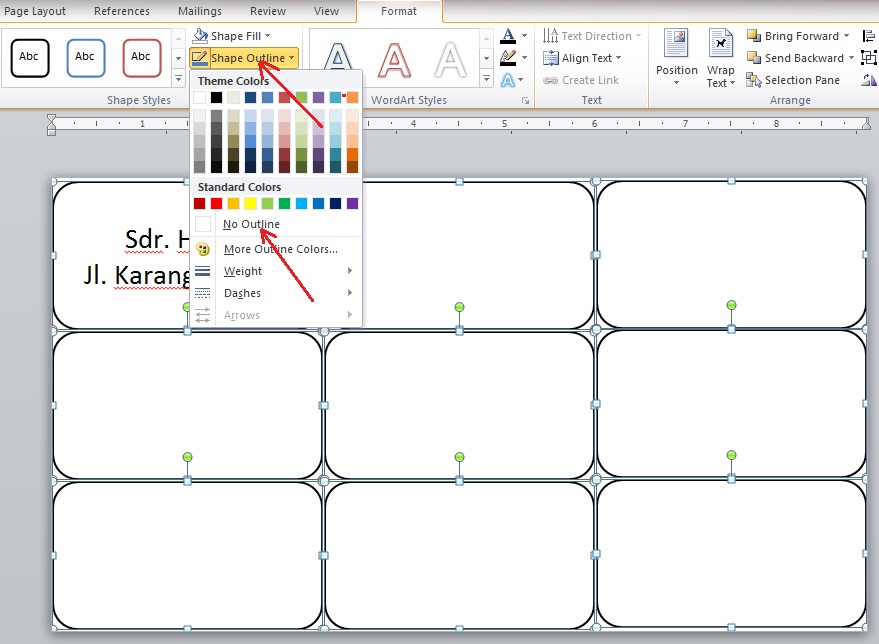The image size is (879, 644).
Task: Choose More Outline Colors option
Action: point(280,249)
